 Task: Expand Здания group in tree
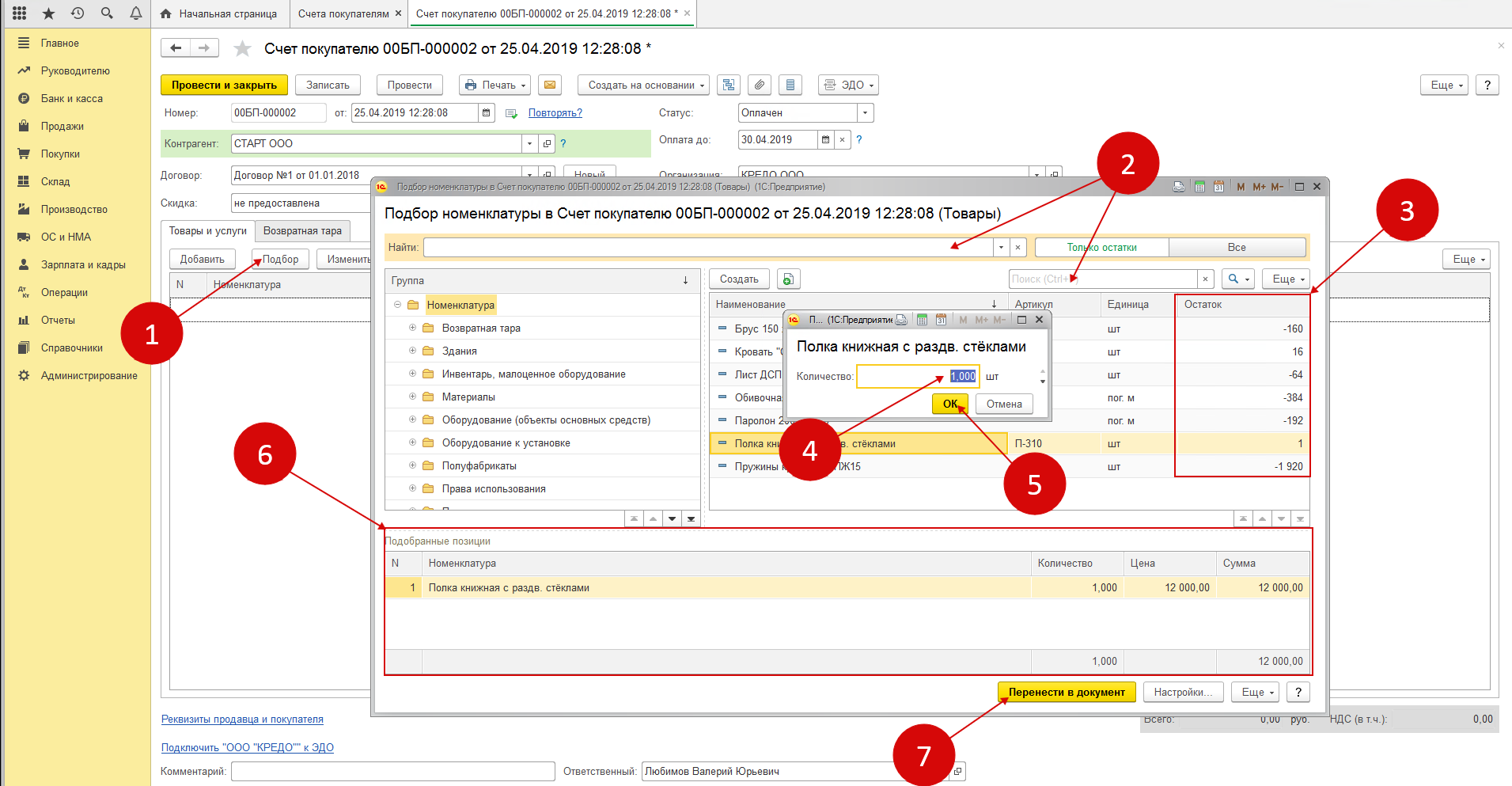(412, 351)
